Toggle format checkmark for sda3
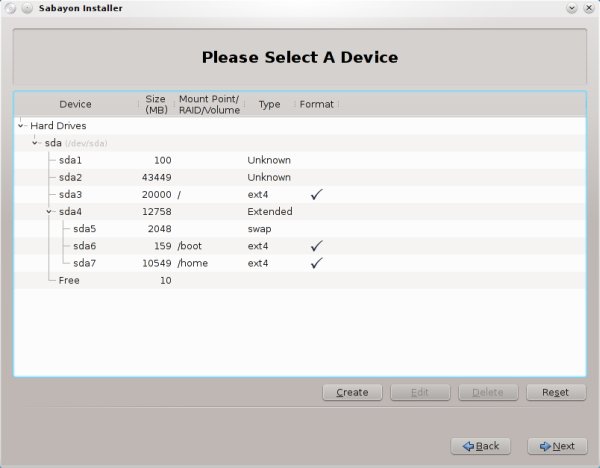Screen dimensions: 600x468 316,194
